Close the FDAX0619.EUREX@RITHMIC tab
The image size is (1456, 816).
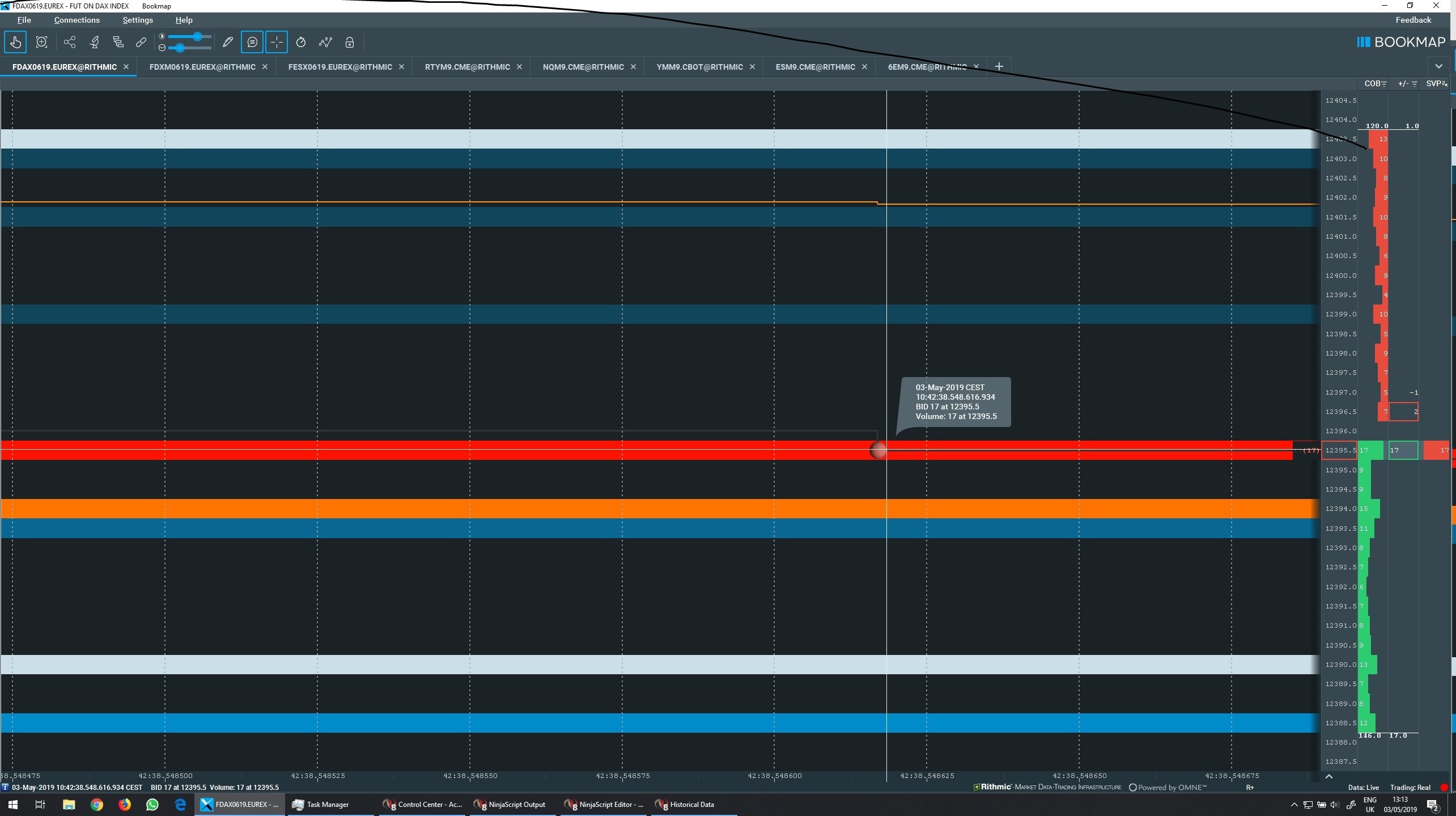[x=126, y=67]
